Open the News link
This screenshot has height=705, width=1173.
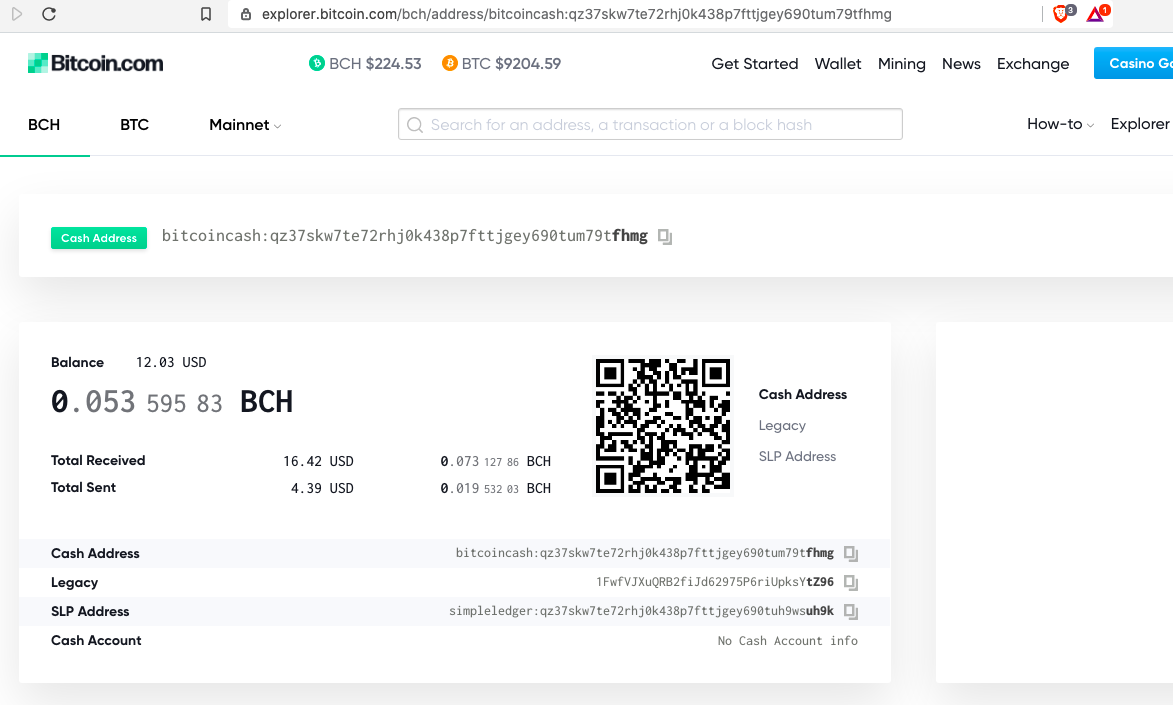click(x=961, y=64)
